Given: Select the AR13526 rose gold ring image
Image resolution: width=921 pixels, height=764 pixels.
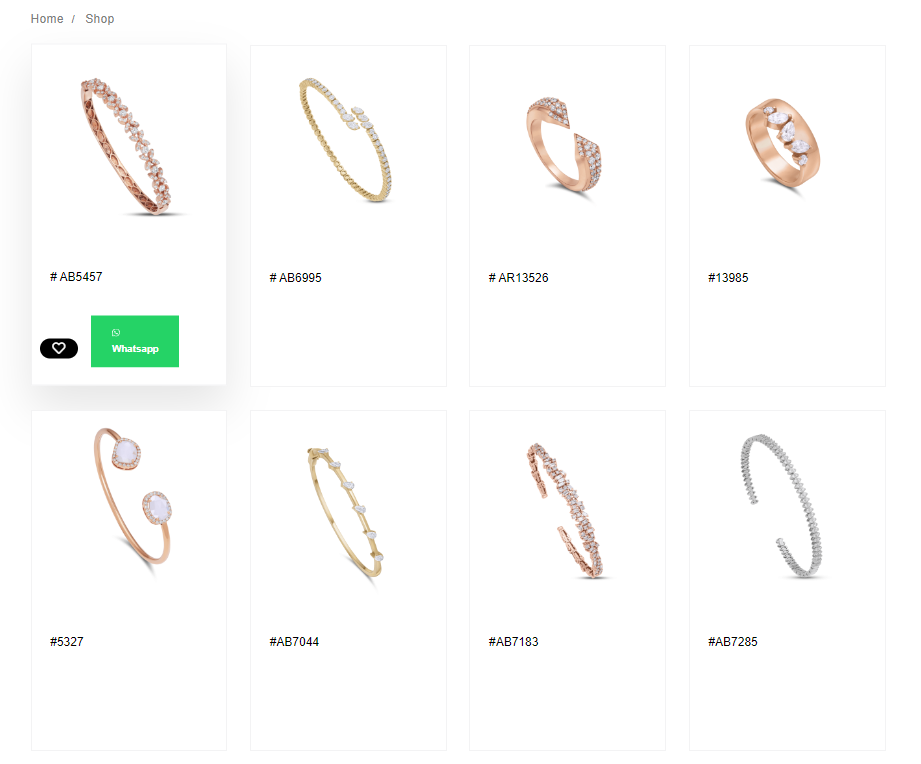Looking at the screenshot, I should click(566, 146).
